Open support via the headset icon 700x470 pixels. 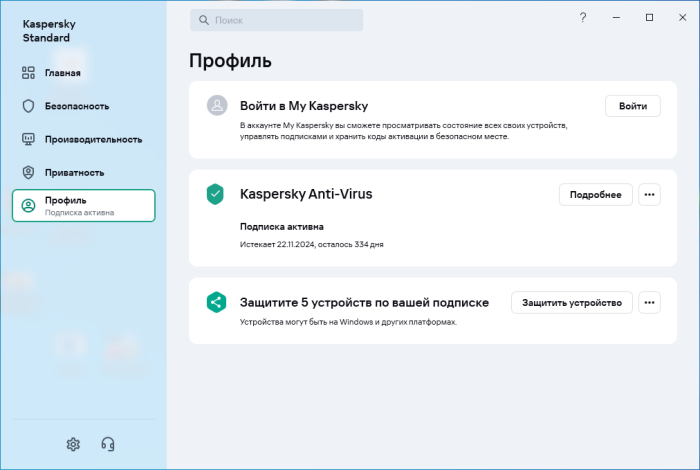108,444
